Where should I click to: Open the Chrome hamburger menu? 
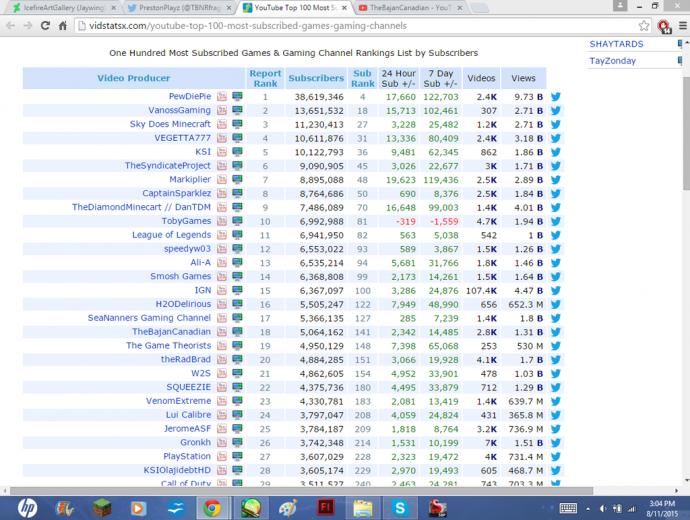pyautogui.click(x=683, y=26)
